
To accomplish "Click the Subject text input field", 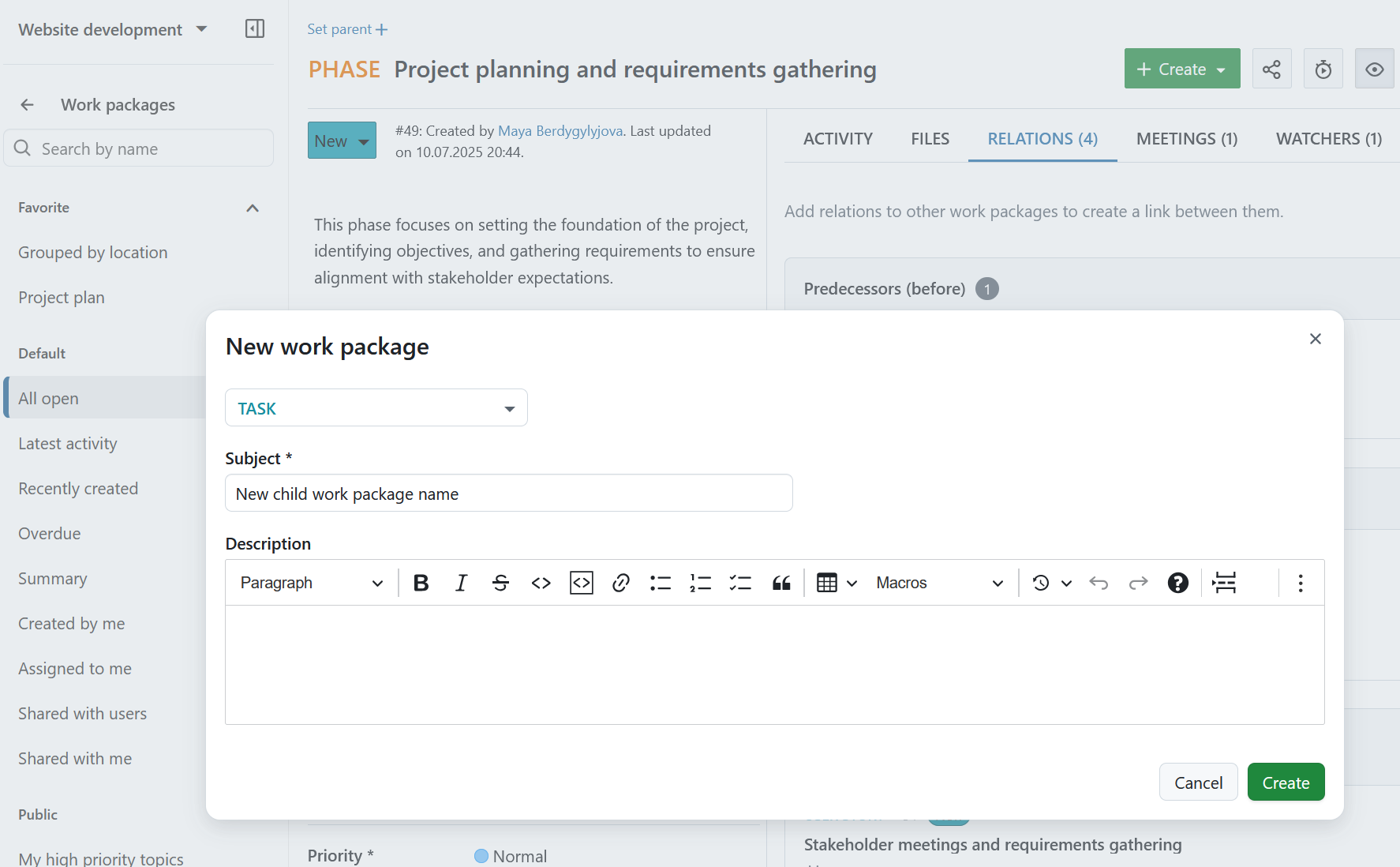I will (x=508, y=493).
